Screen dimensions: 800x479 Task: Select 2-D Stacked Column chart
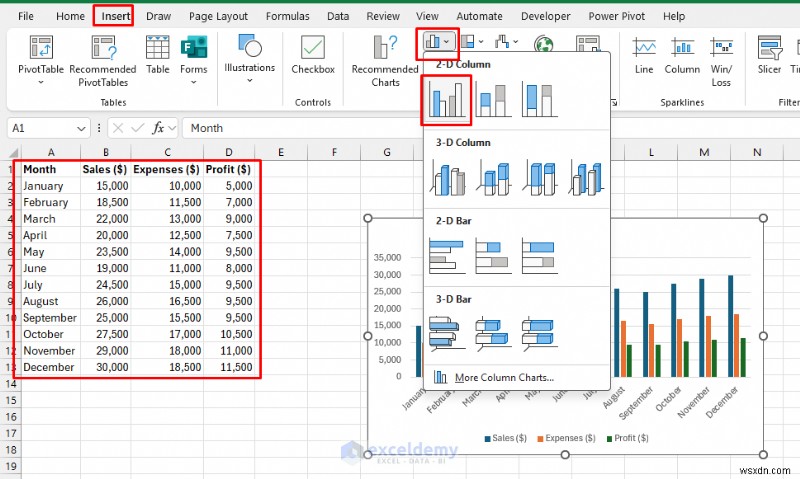click(x=493, y=100)
